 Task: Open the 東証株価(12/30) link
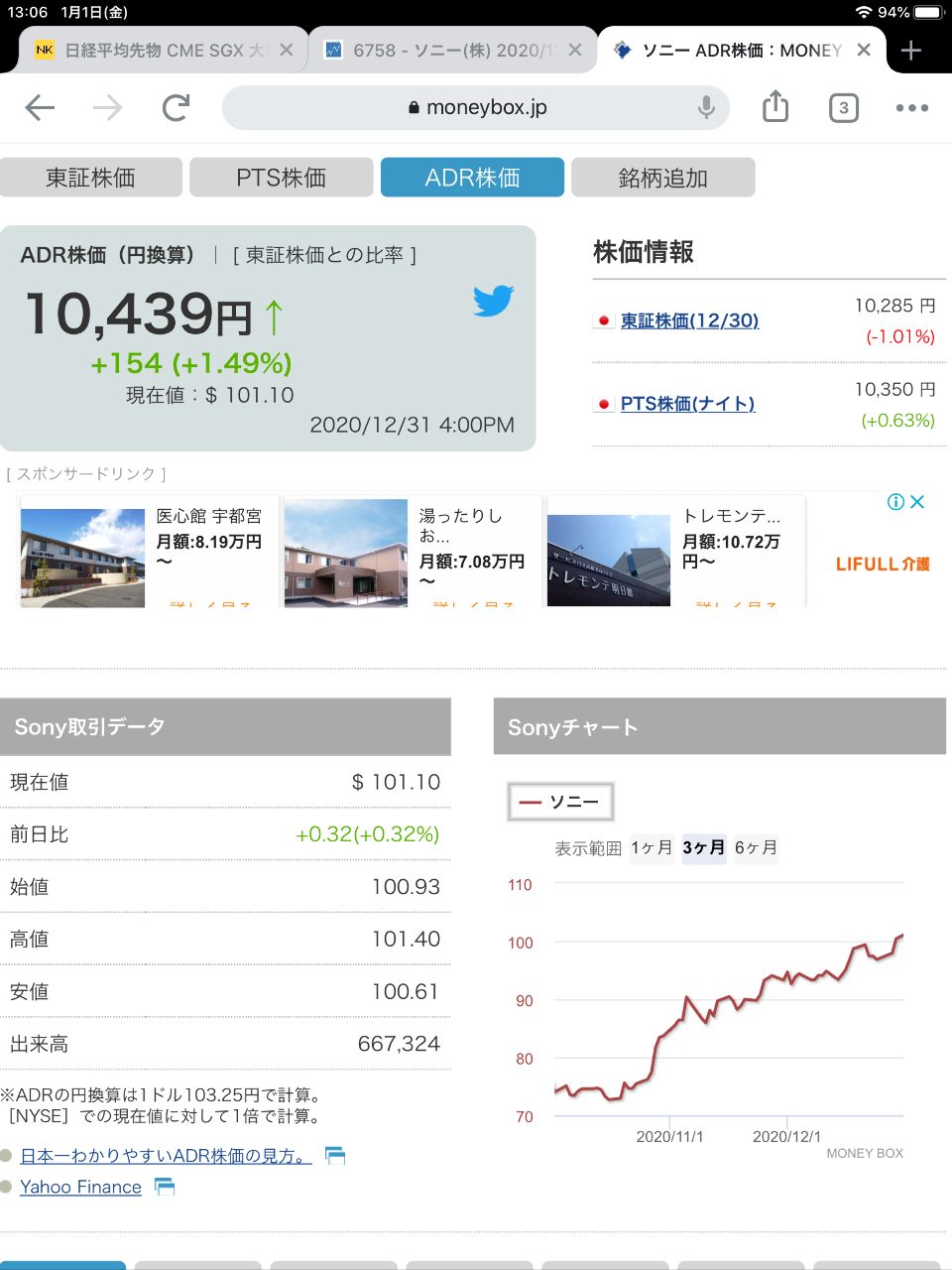coord(690,320)
